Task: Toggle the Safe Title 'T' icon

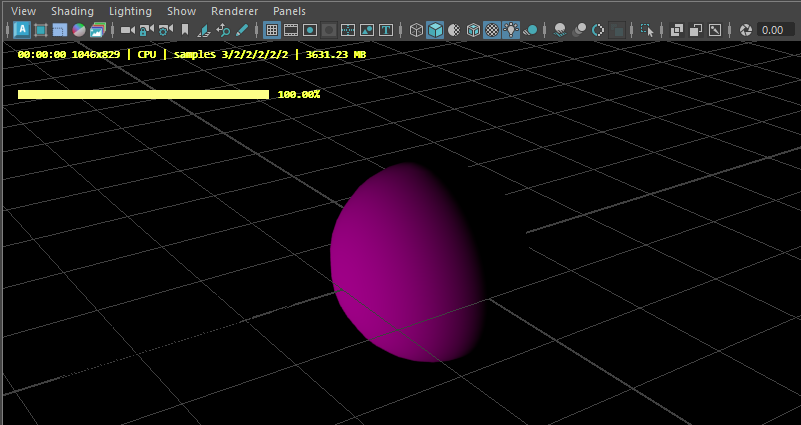Action: point(386,30)
